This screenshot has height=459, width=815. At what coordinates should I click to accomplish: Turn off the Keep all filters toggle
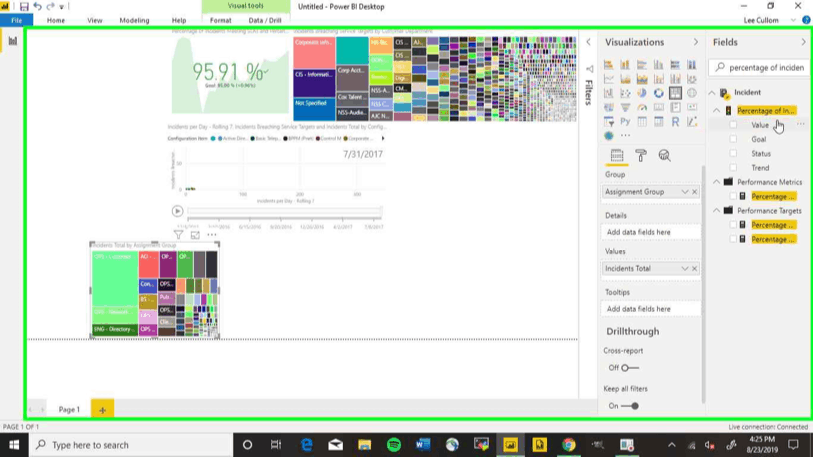629,406
